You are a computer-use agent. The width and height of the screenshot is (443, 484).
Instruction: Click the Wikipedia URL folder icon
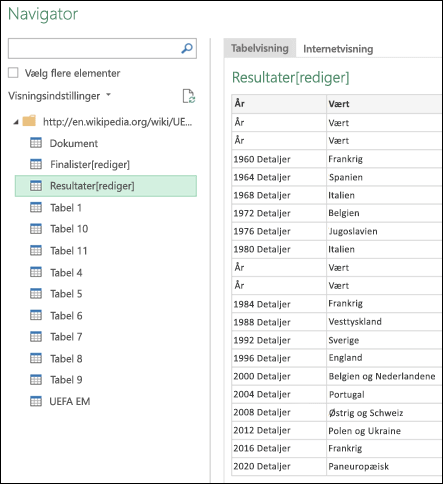(x=29, y=121)
